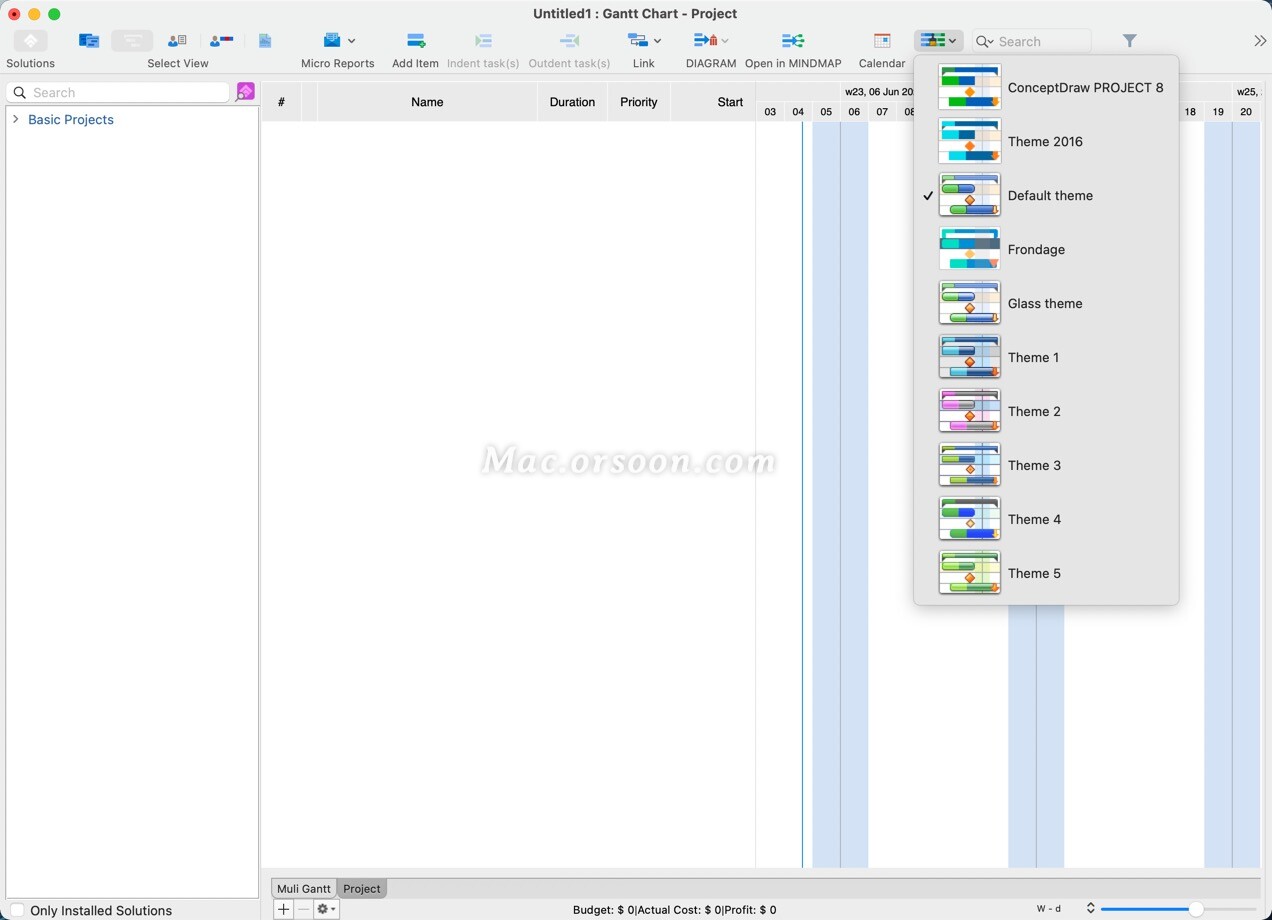Click the W - d timescale stepper arrows
The image size is (1272, 920).
[x=1090, y=909]
